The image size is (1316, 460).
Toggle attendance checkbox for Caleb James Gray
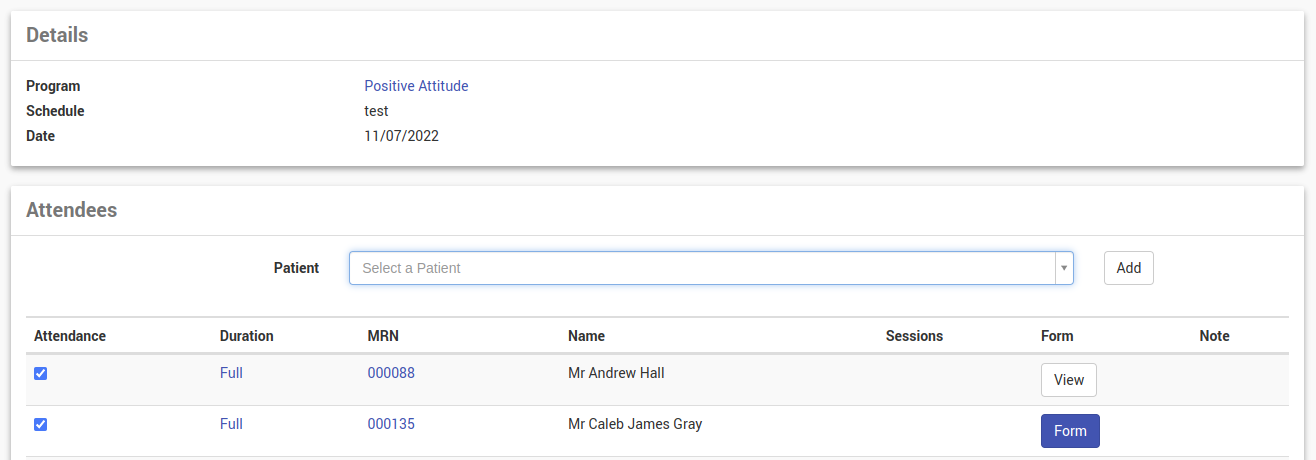[x=40, y=424]
